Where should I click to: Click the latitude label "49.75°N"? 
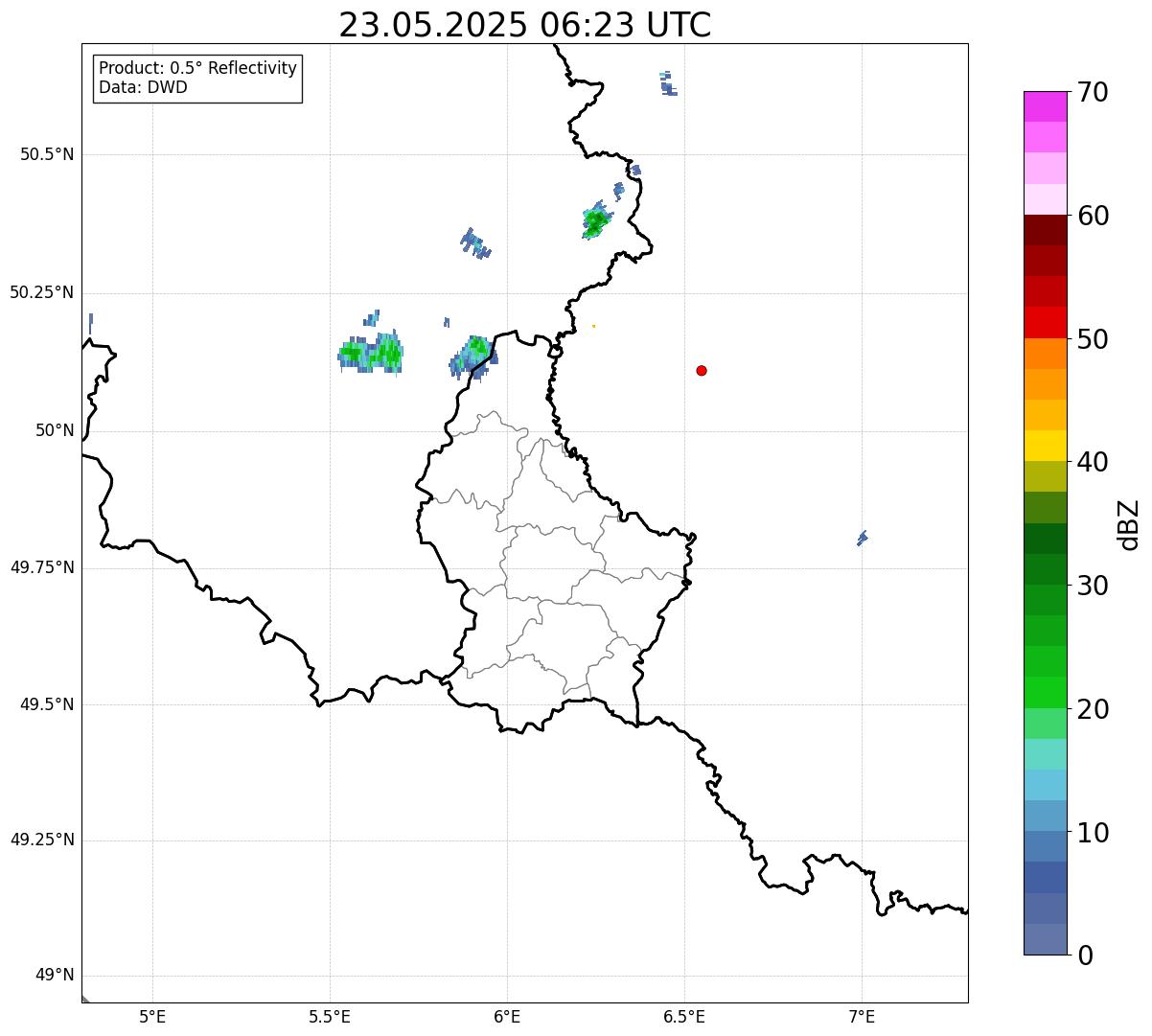coord(42,567)
